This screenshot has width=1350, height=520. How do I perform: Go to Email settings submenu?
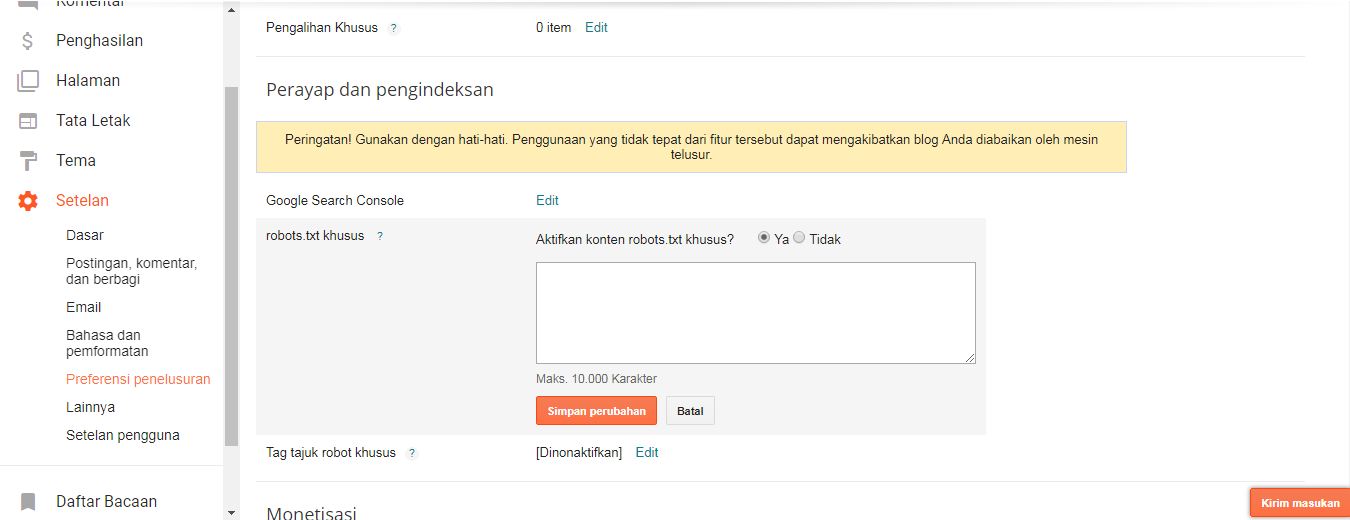[x=84, y=307]
